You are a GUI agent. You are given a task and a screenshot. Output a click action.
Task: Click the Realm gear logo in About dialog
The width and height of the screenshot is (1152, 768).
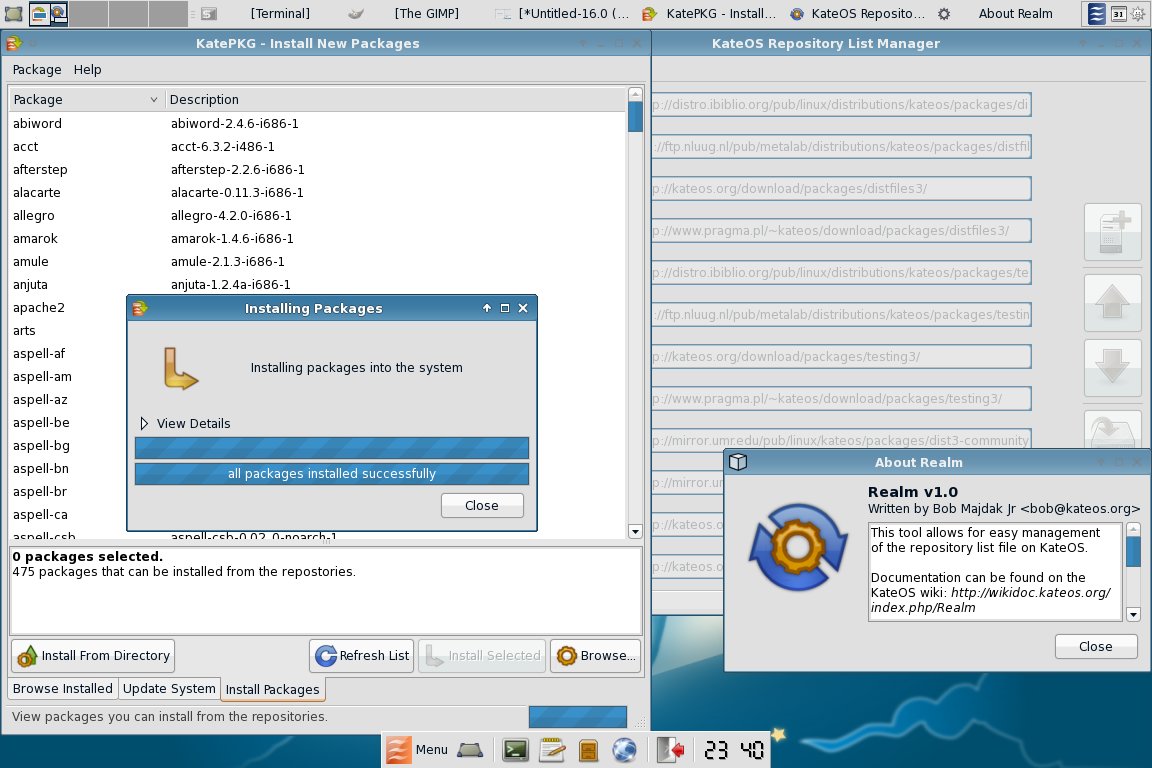[x=798, y=547]
